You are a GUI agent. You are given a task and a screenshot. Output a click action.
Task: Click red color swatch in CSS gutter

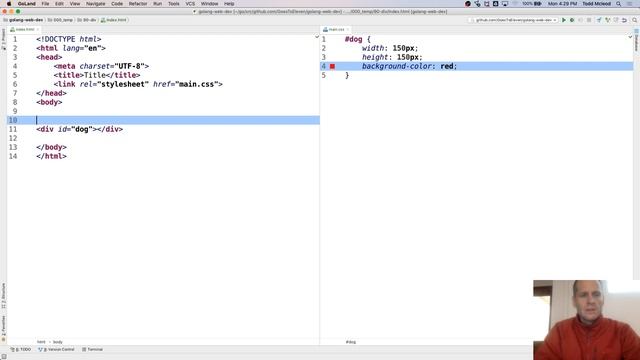(x=332, y=66)
